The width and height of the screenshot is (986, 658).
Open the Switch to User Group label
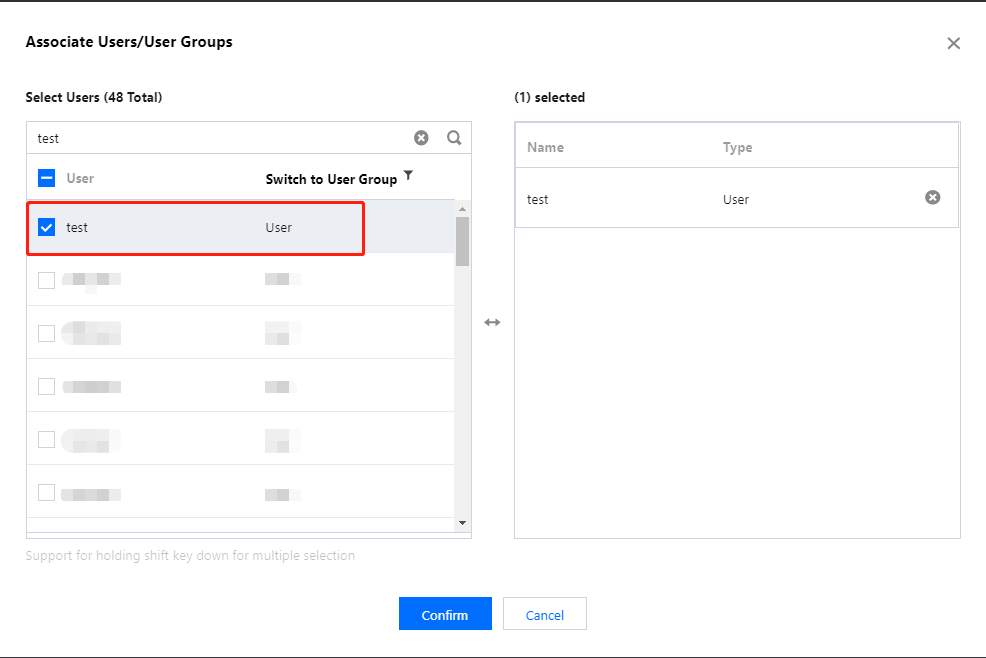(331, 179)
